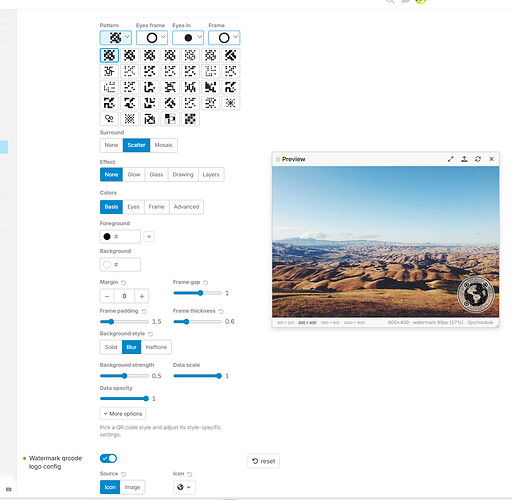This screenshot has width=512, height=500.
Task: Click the reset button
Action: click(x=263, y=461)
